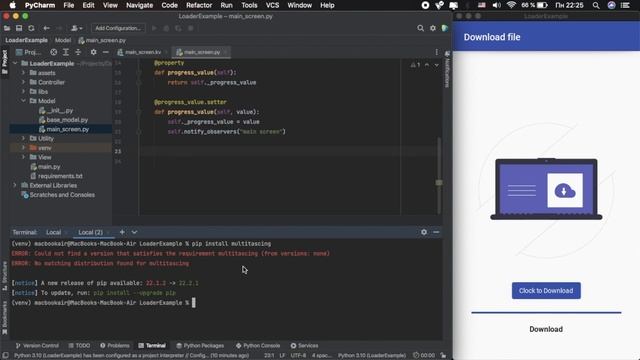Viewport: 640px width, 360px height.
Task: Open Python Console tool window
Action: tap(258, 345)
